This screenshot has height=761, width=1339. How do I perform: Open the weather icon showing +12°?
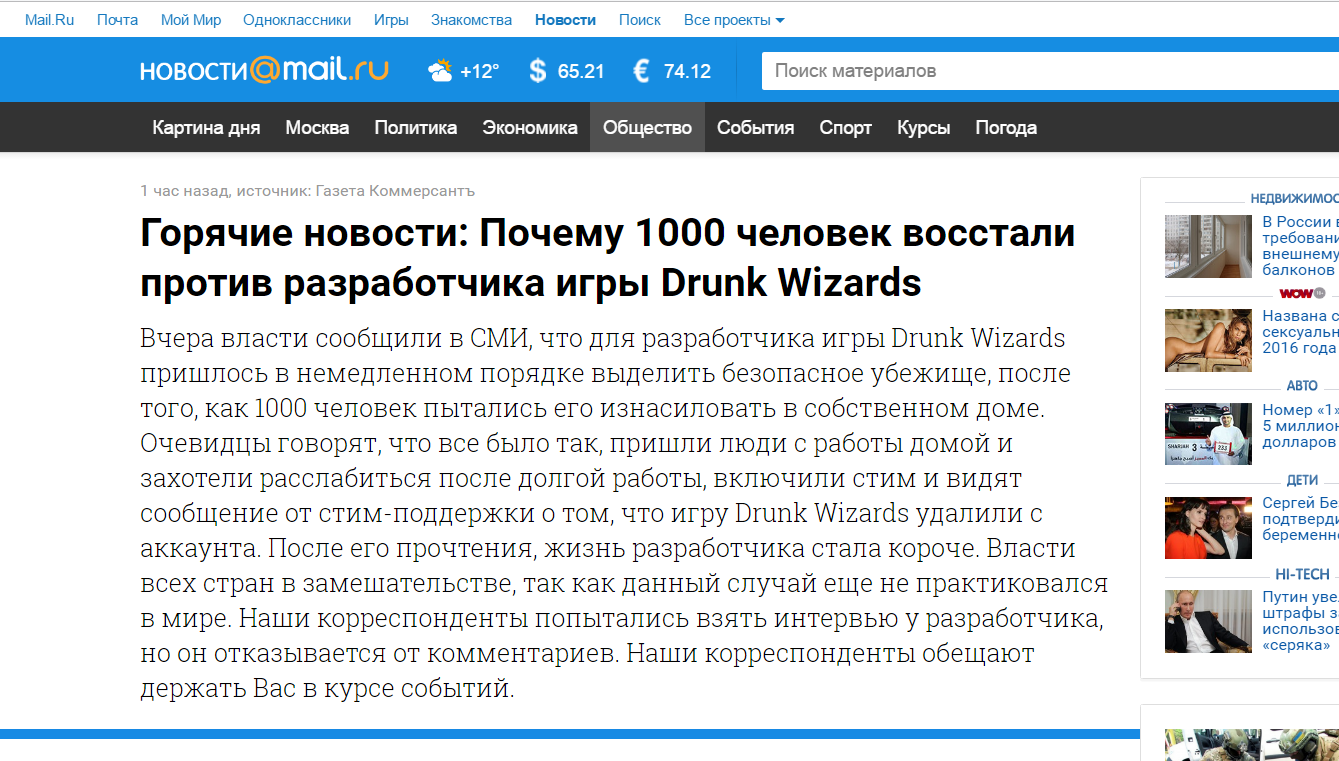click(x=440, y=71)
